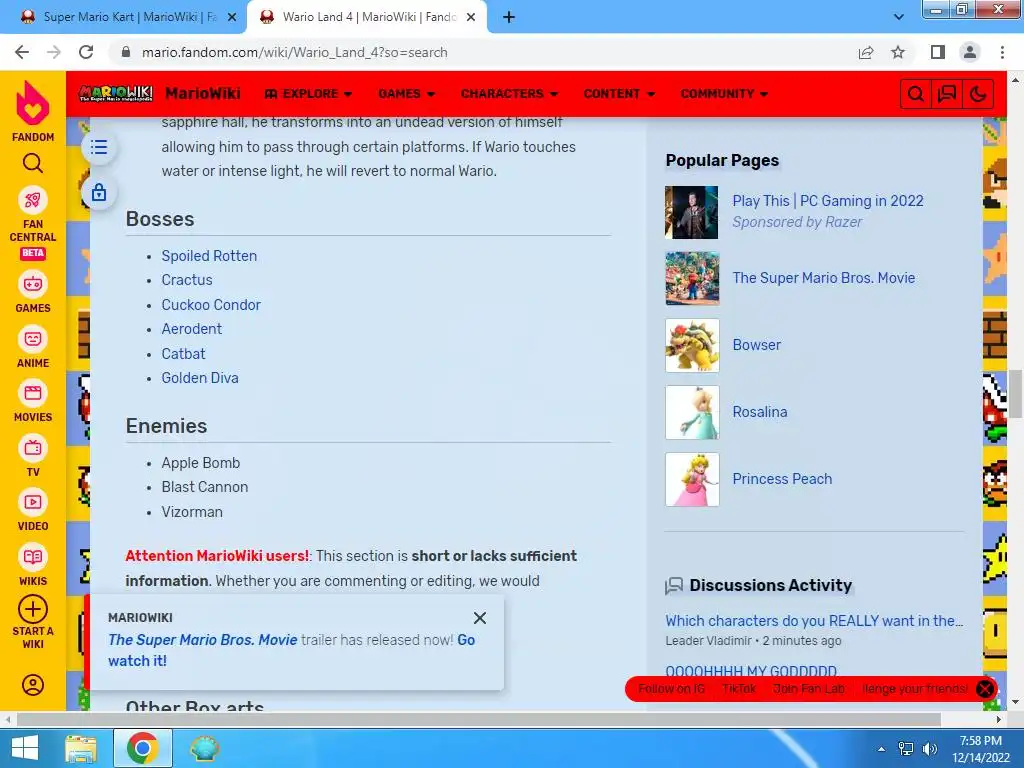Bookmark this page with star icon
This screenshot has width=1024, height=768.
tap(898, 52)
